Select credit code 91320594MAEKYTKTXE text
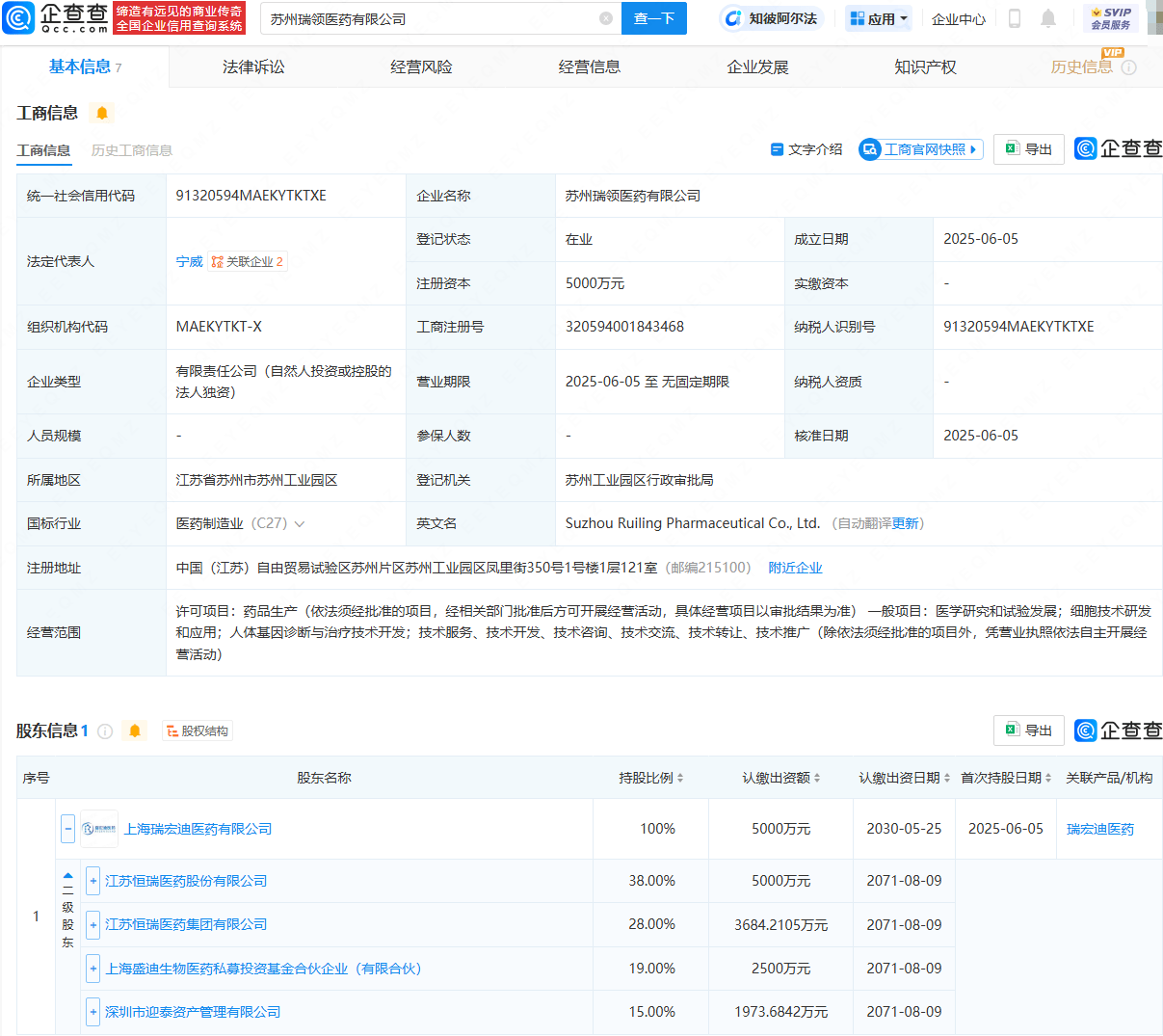 point(251,196)
